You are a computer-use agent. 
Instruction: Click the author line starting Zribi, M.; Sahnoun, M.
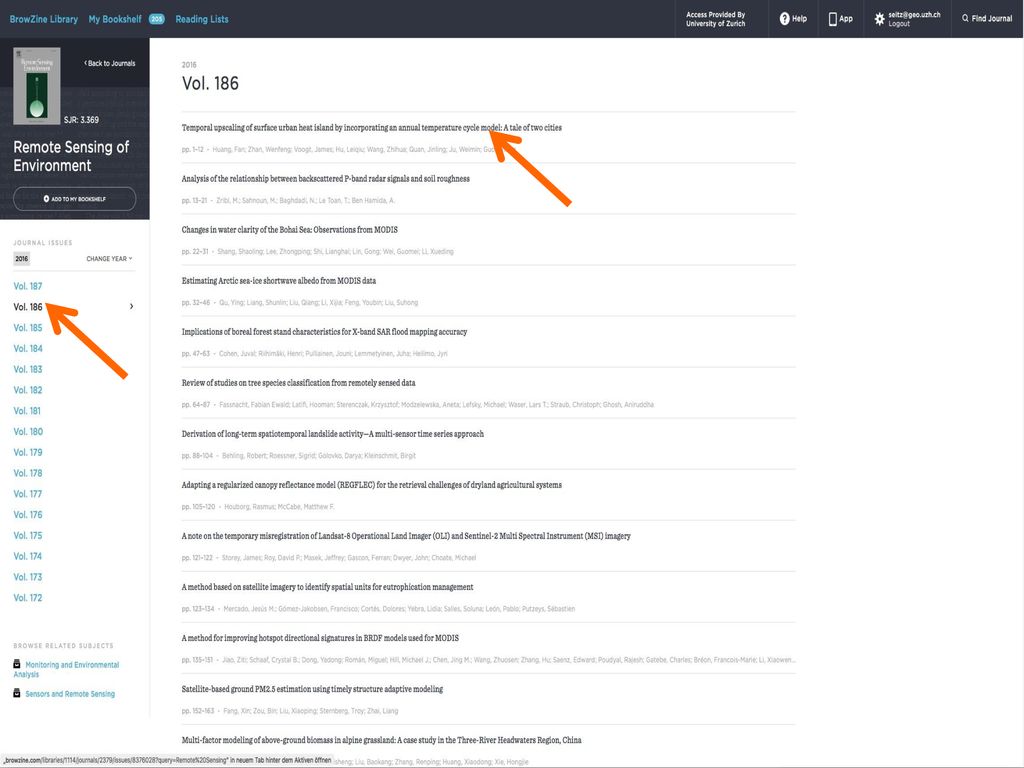coord(306,200)
